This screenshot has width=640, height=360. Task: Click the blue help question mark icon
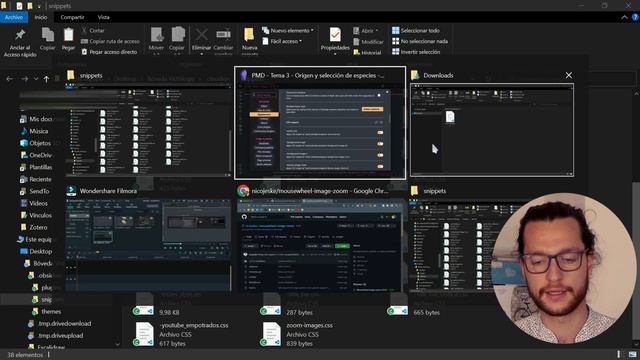pyautogui.click(x=635, y=17)
